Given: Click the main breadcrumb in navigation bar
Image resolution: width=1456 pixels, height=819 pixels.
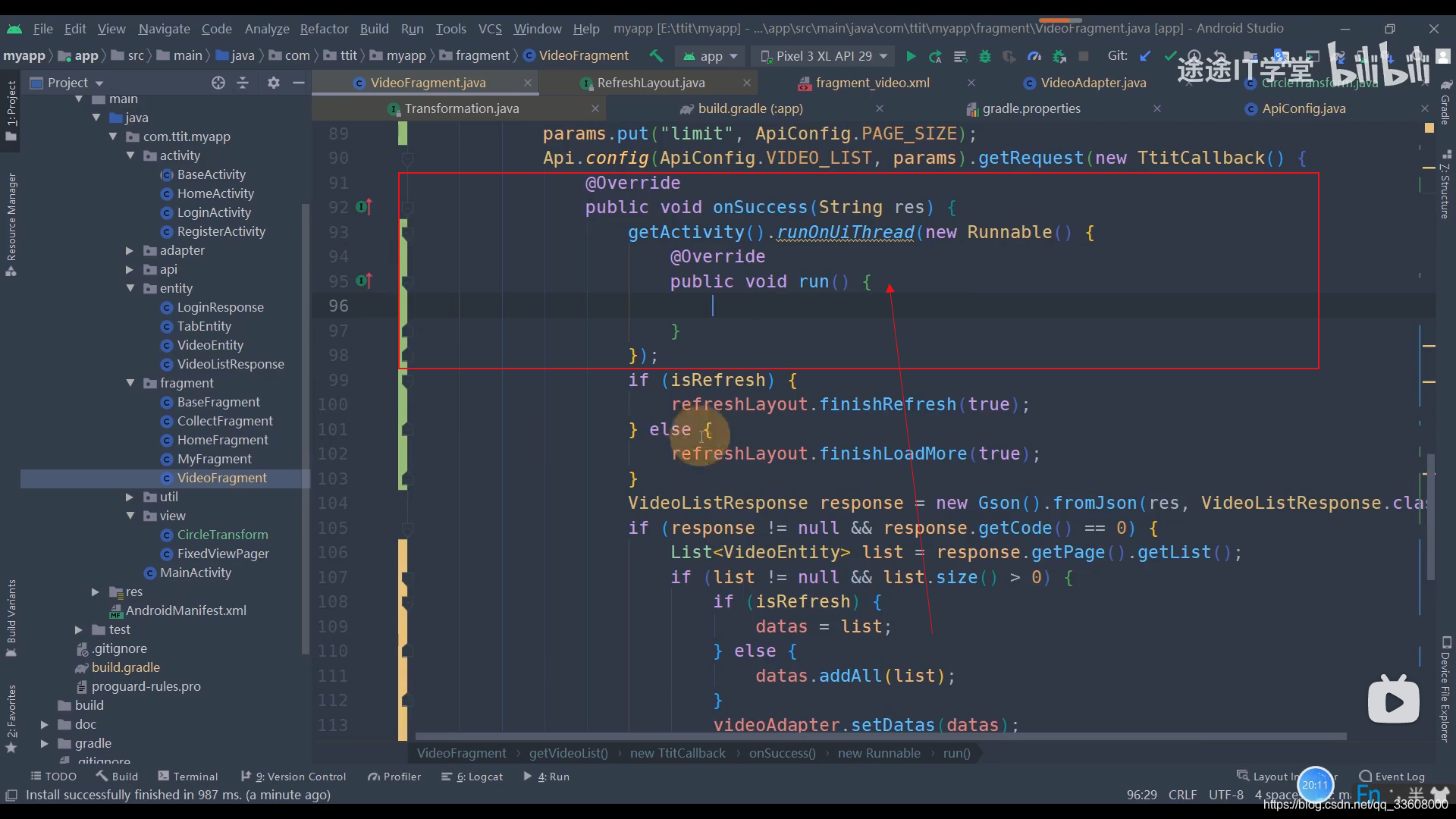Looking at the screenshot, I should 180,55.
